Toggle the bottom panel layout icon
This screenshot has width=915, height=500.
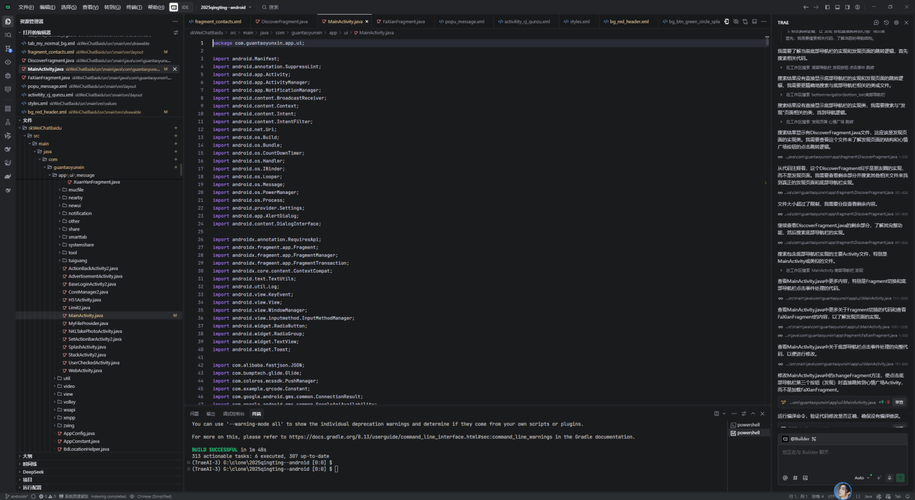837,7
